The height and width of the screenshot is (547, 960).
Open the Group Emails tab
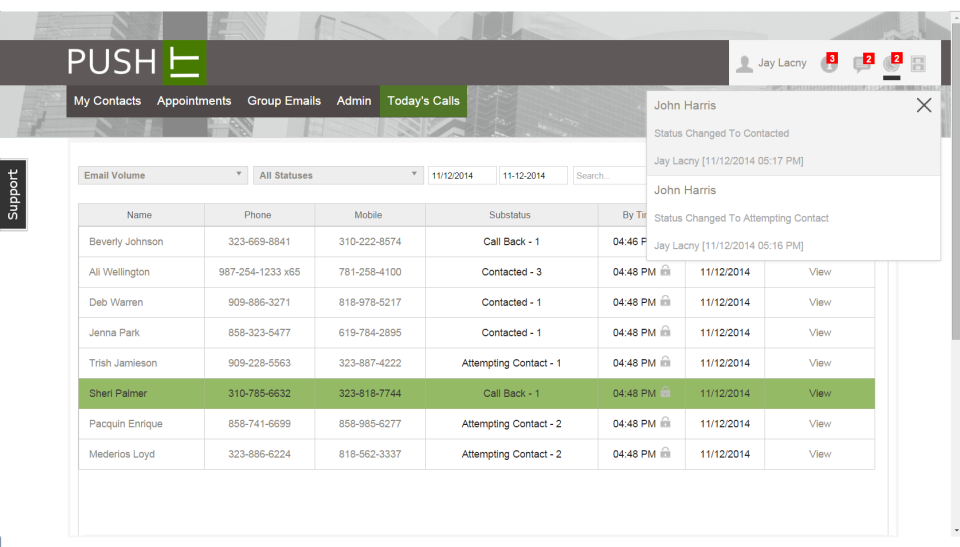pos(284,101)
